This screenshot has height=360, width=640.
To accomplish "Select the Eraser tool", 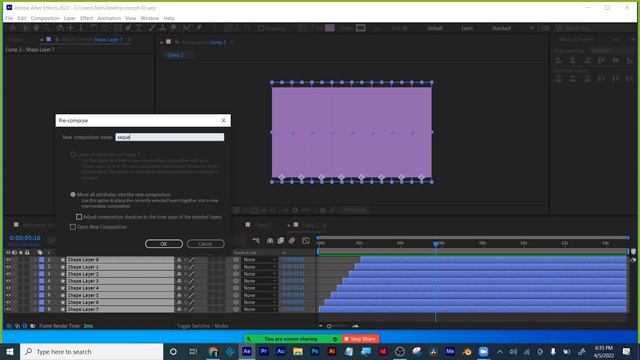I will pos(173,28).
